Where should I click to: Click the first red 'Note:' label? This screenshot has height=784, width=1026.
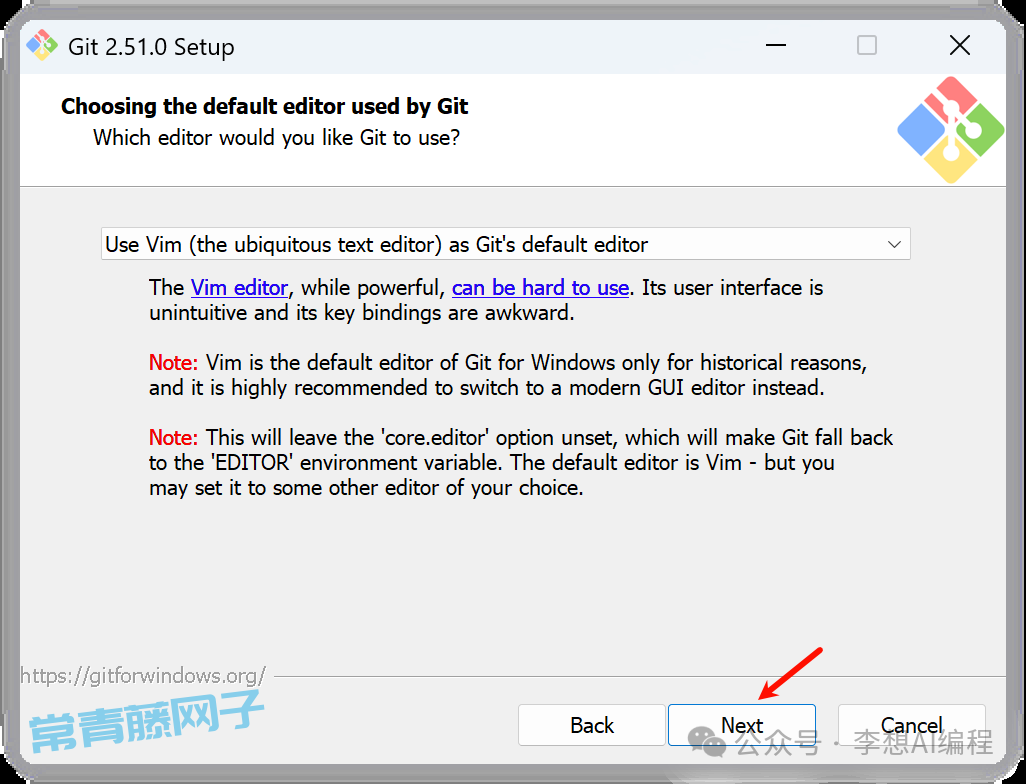(x=174, y=362)
